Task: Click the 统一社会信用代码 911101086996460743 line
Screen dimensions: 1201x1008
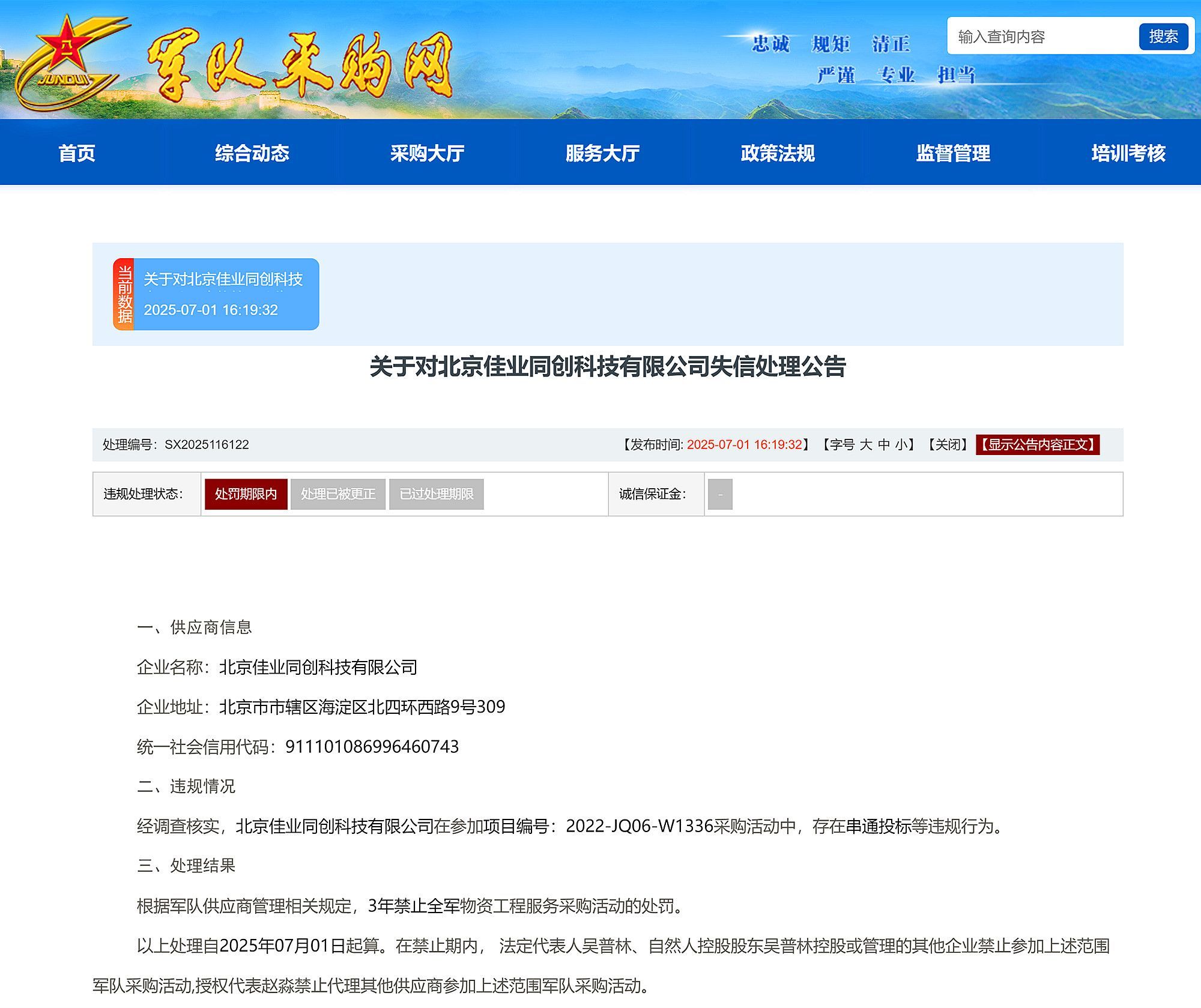Action: [298, 746]
